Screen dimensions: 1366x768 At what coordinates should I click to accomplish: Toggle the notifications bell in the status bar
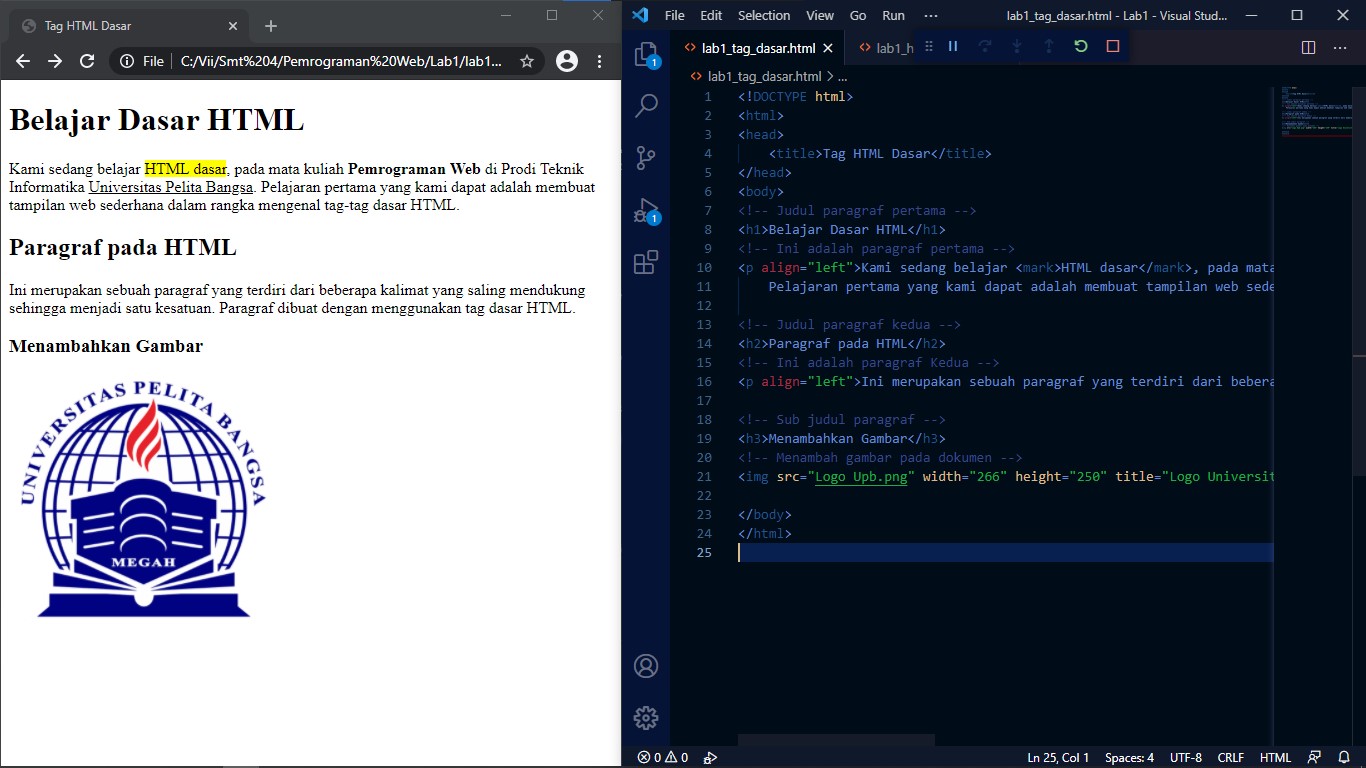[1342, 757]
